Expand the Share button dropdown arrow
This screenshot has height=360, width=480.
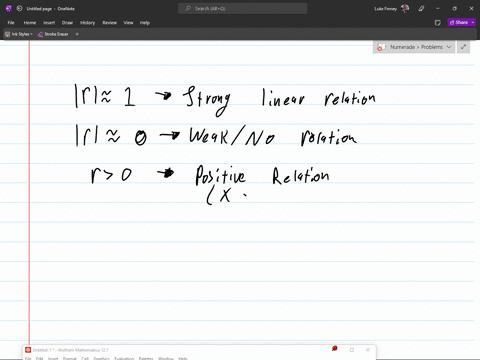(x=473, y=22)
